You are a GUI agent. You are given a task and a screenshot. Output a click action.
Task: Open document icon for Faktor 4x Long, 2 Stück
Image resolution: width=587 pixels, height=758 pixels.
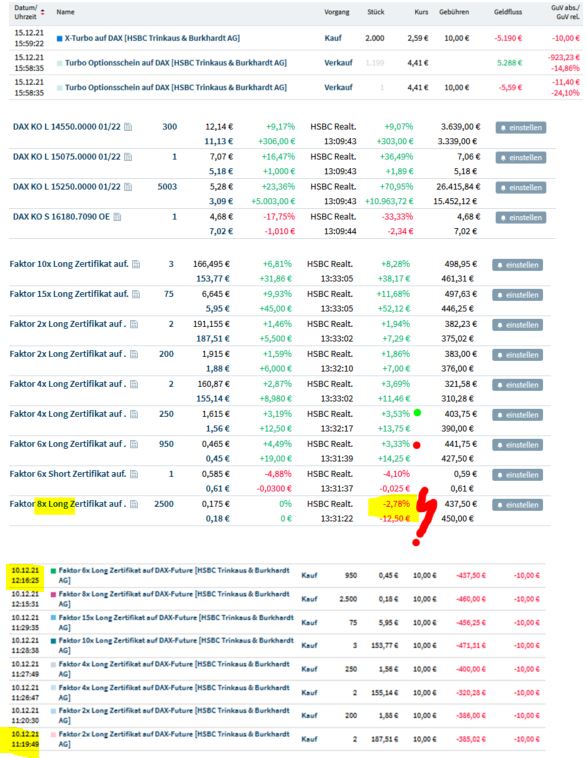134,384
